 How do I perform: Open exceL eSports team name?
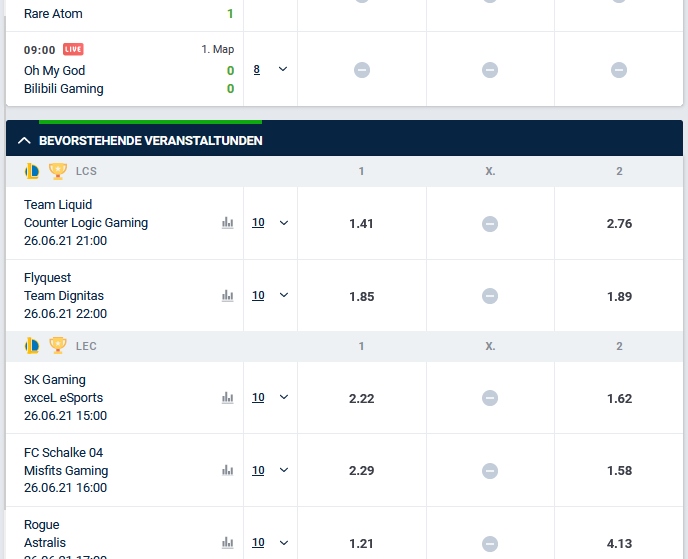pyautogui.click(x=64, y=398)
